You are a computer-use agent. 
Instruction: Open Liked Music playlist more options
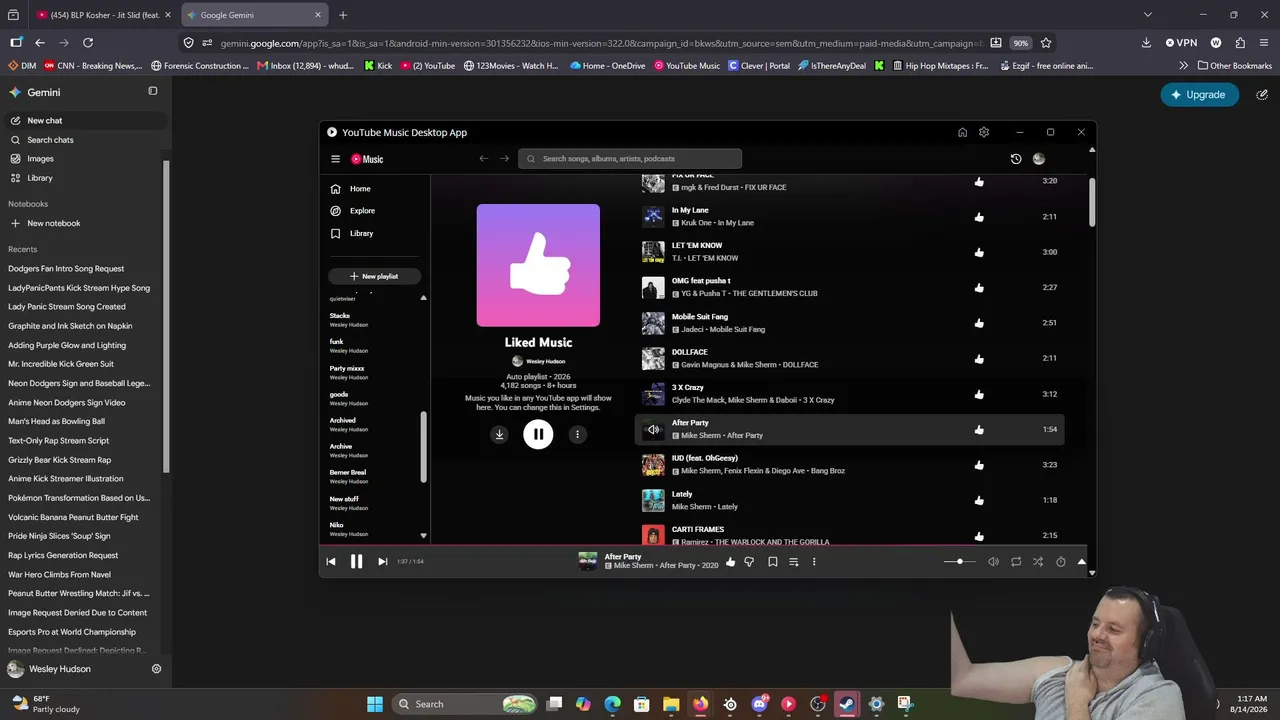(577, 434)
